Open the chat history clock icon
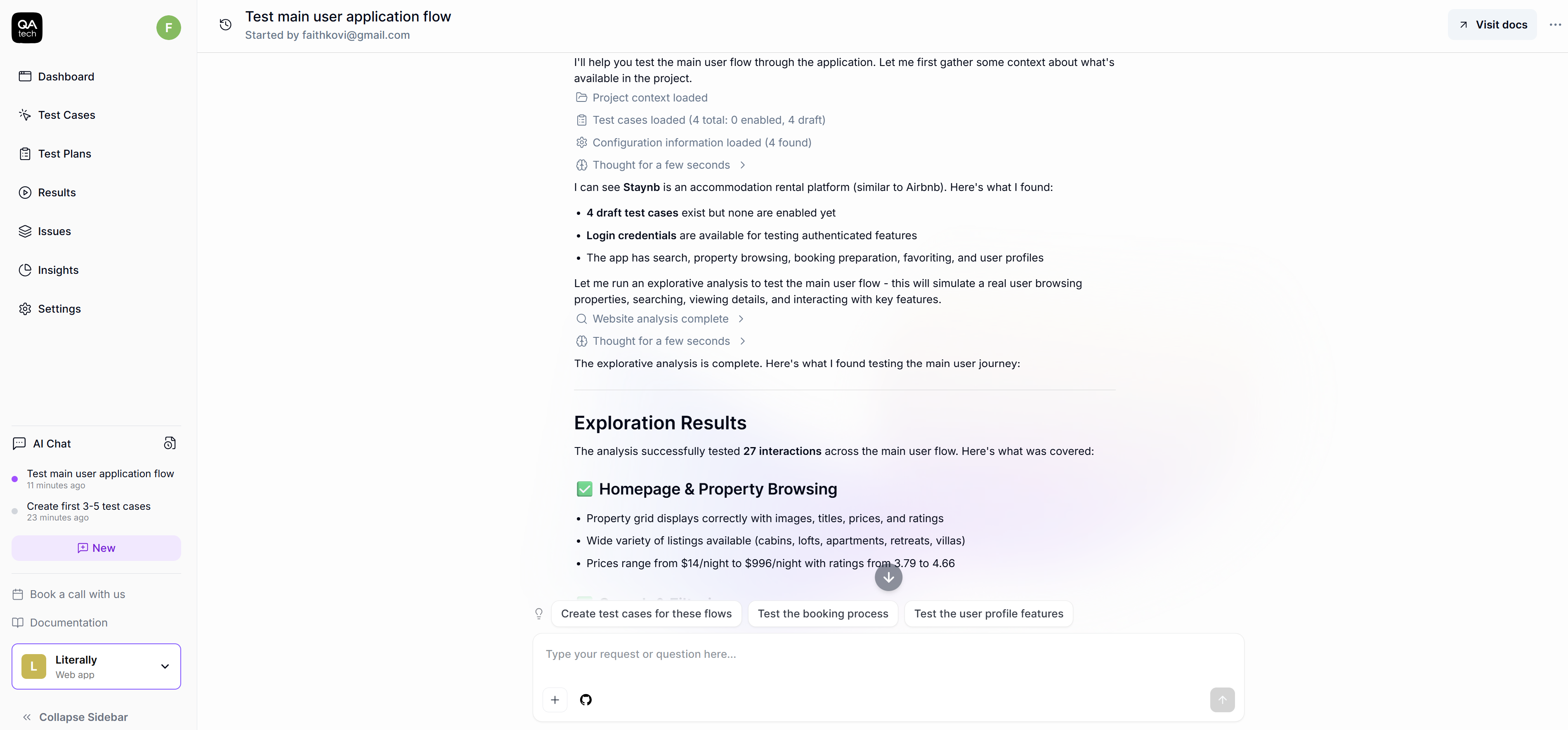Screen dimensions: 1568x730 click(225, 25)
